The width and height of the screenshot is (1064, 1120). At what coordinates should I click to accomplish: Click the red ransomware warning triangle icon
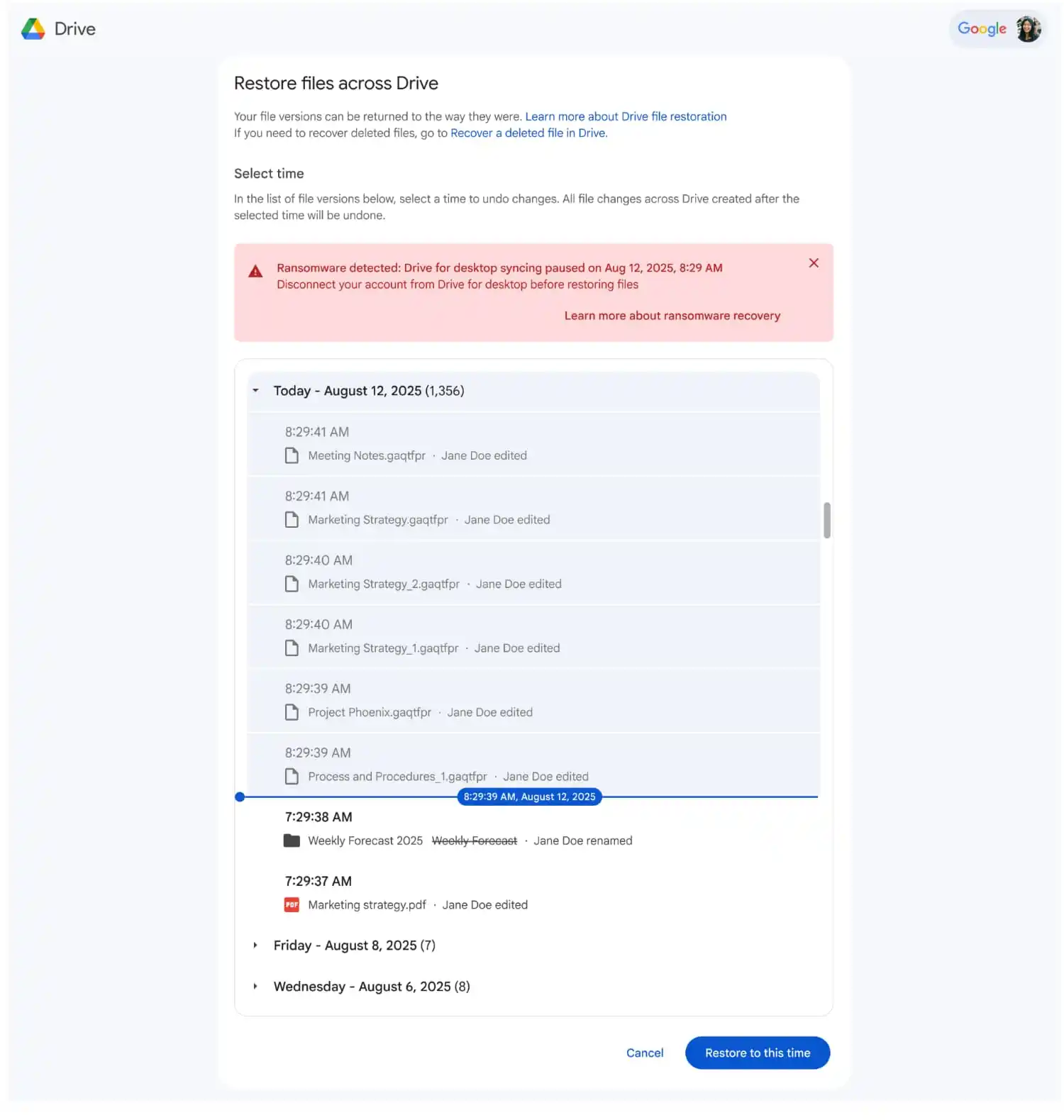click(x=256, y=272)
